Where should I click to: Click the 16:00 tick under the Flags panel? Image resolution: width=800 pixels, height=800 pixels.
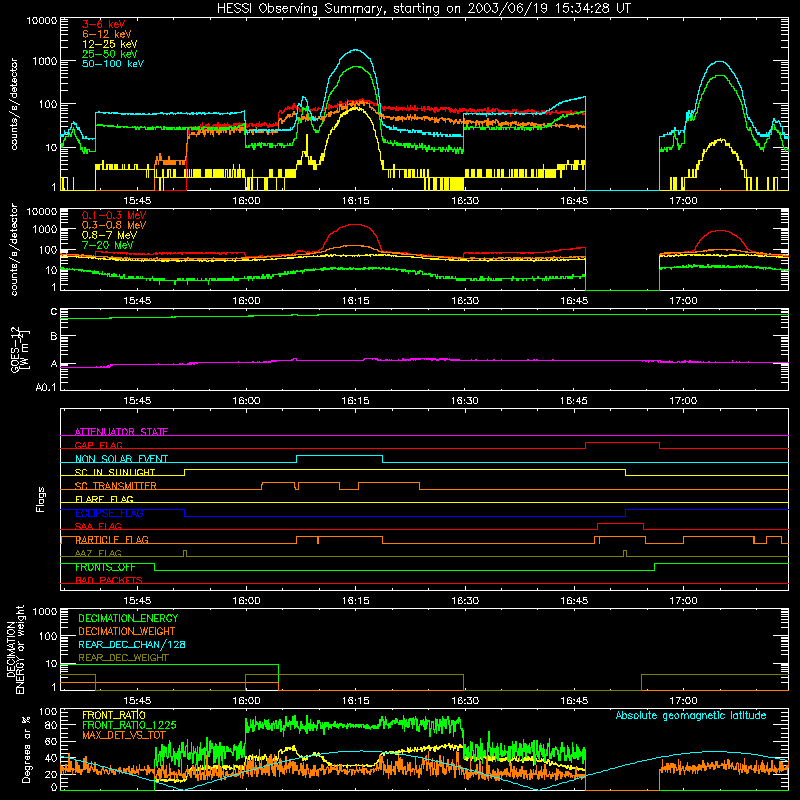[x=246, y=601]
